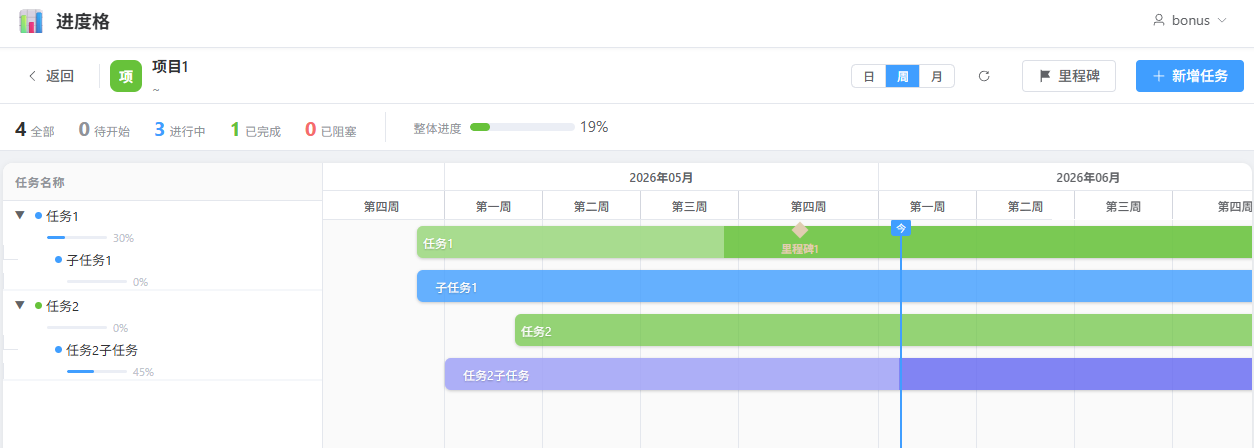This screenshot has height=448, width=1254.
Task: Click the 45% progress bar under 任务2子任务
Action: (x=97, y=371)
